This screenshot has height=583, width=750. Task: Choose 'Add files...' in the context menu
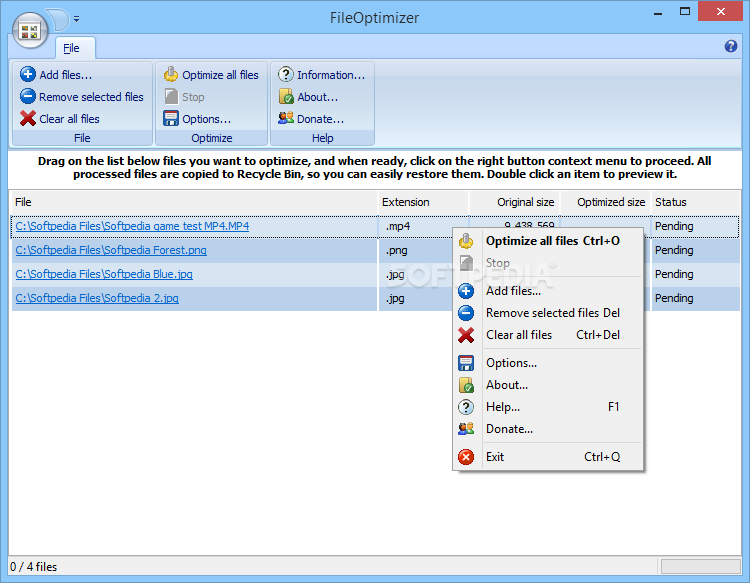coord(548,291)
